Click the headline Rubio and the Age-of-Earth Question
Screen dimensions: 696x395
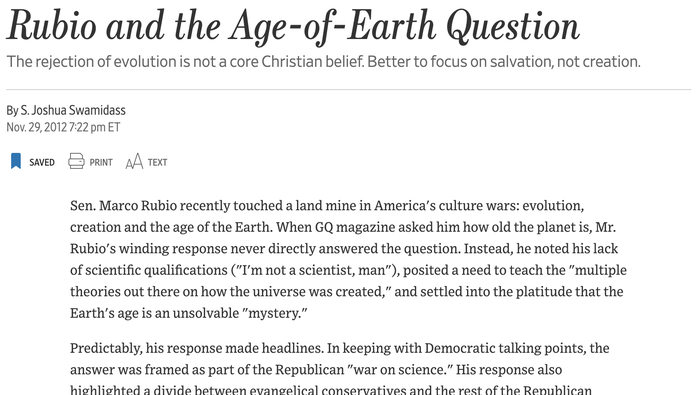pyautogui.click(x=293, y=26)
